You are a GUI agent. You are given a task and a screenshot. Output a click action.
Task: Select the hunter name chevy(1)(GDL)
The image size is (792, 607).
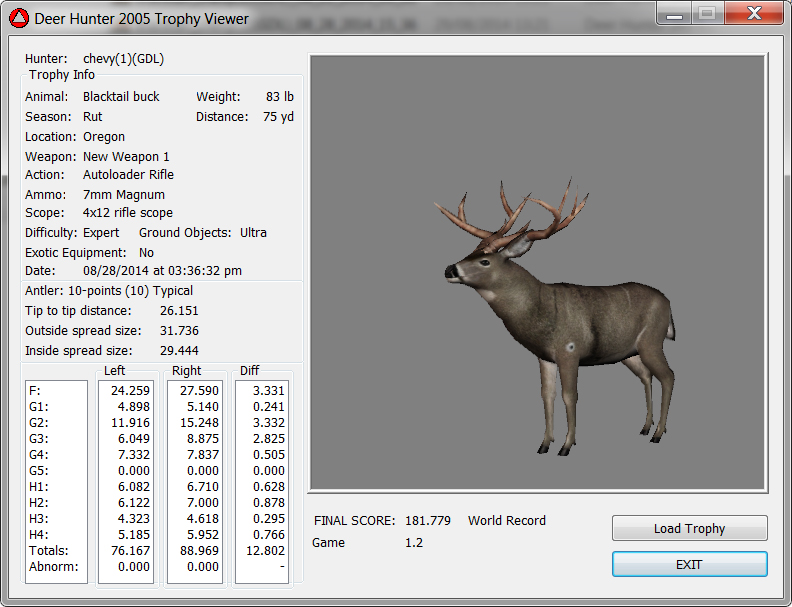click(x=123, y=59)
